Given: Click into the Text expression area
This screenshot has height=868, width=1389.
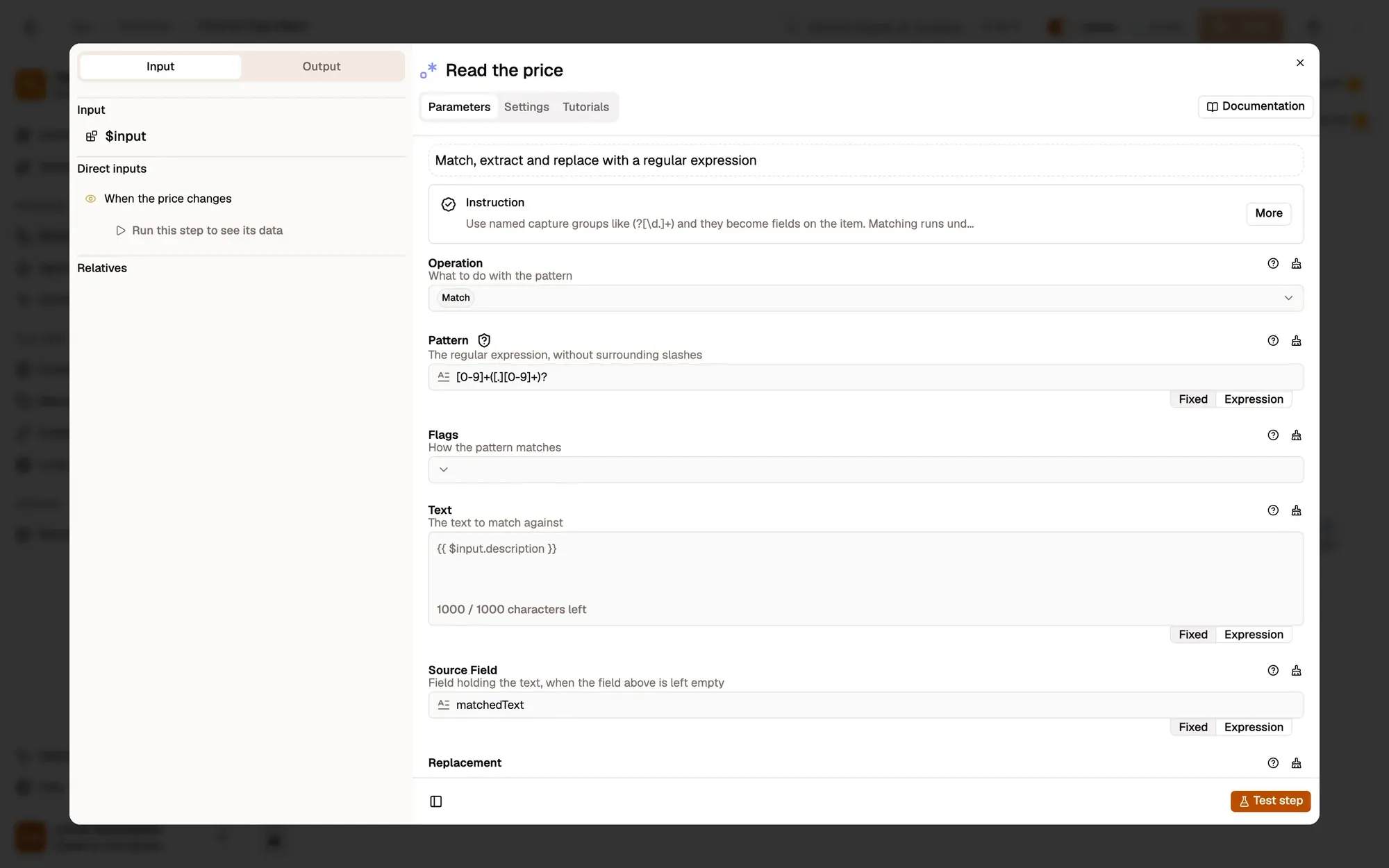Looking at the screenshot, I should pos(865,578).
